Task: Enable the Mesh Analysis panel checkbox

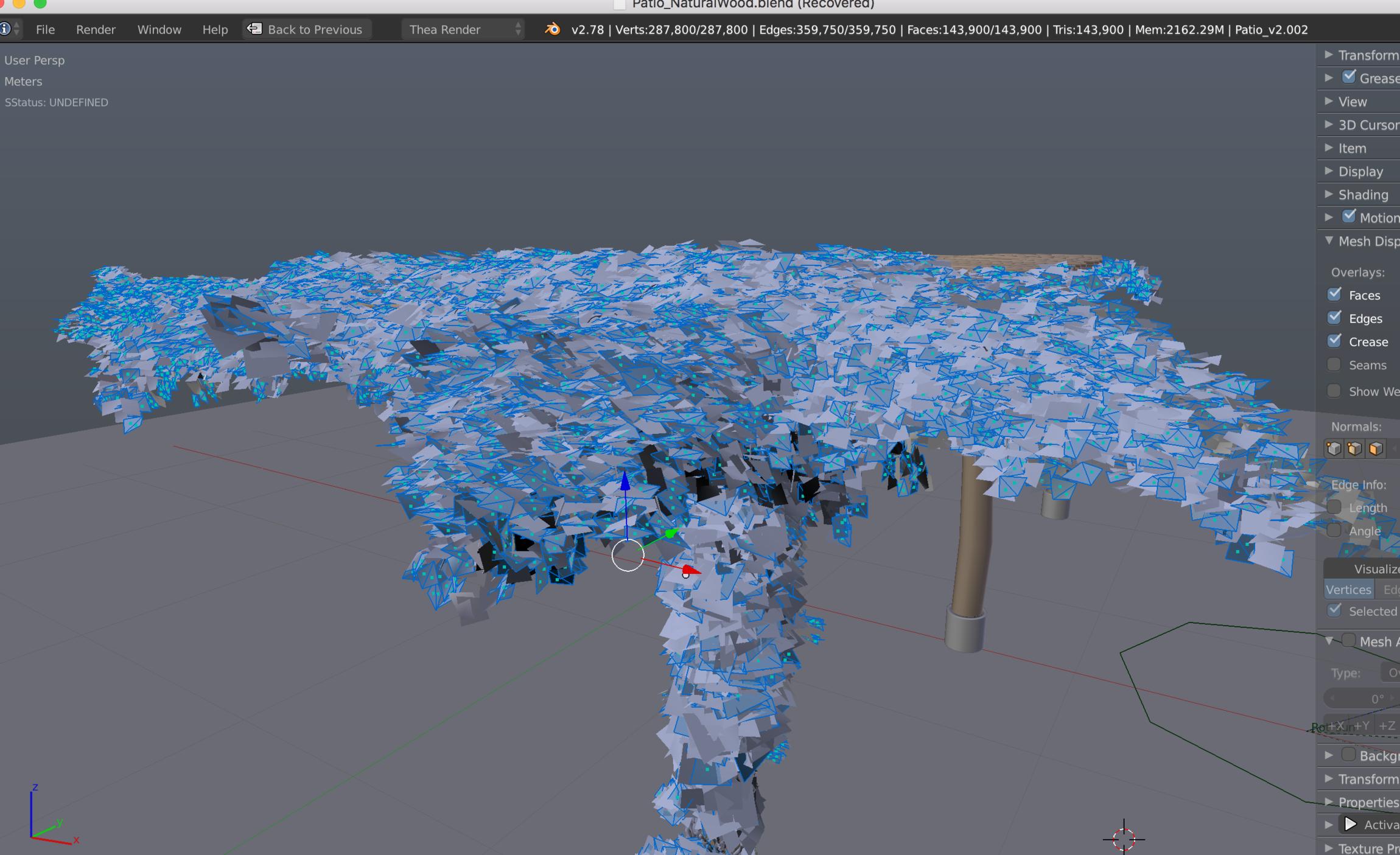Action: click(x=1349, y=641)
